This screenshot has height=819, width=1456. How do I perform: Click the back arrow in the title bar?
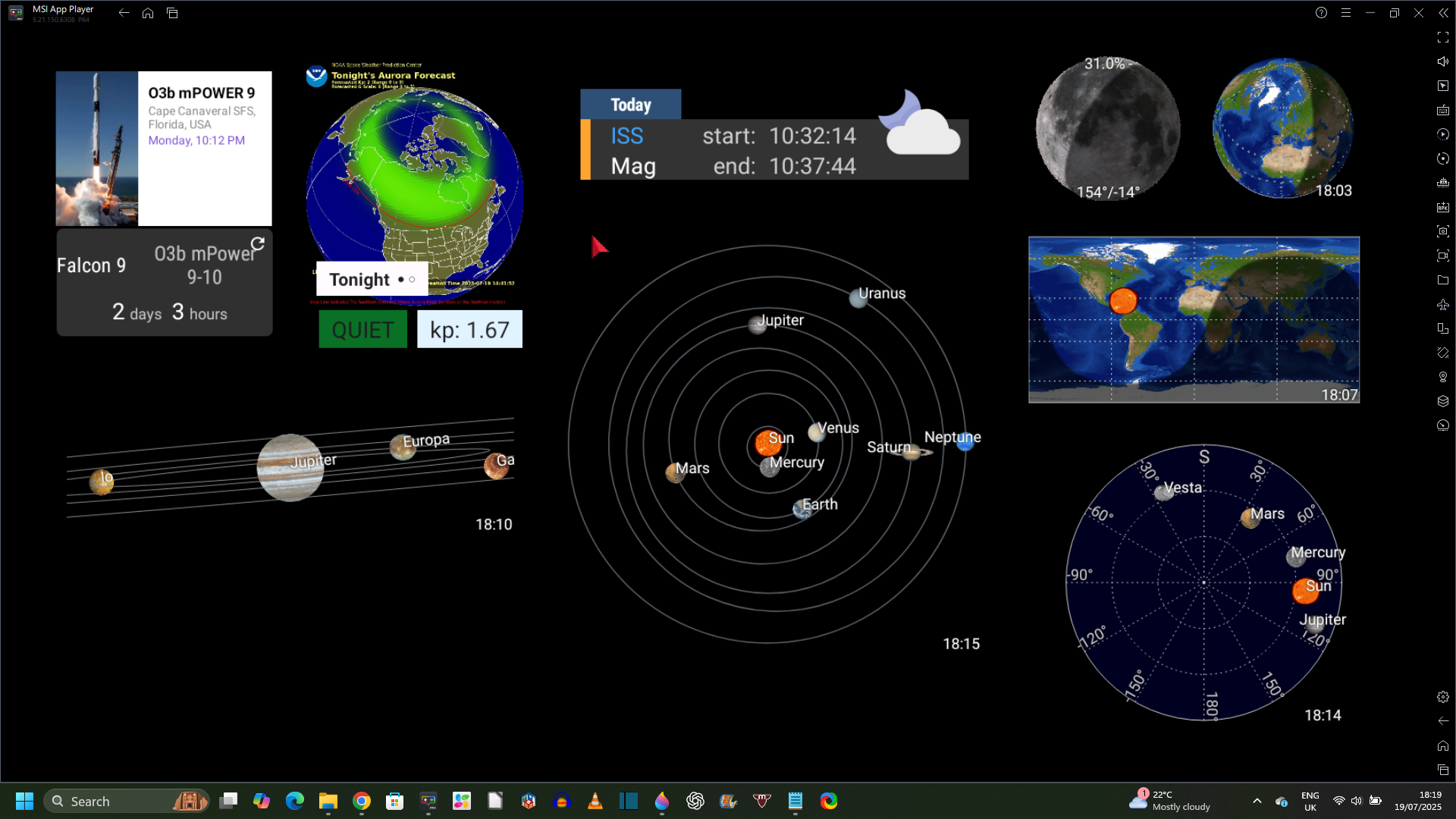(124, 13)
